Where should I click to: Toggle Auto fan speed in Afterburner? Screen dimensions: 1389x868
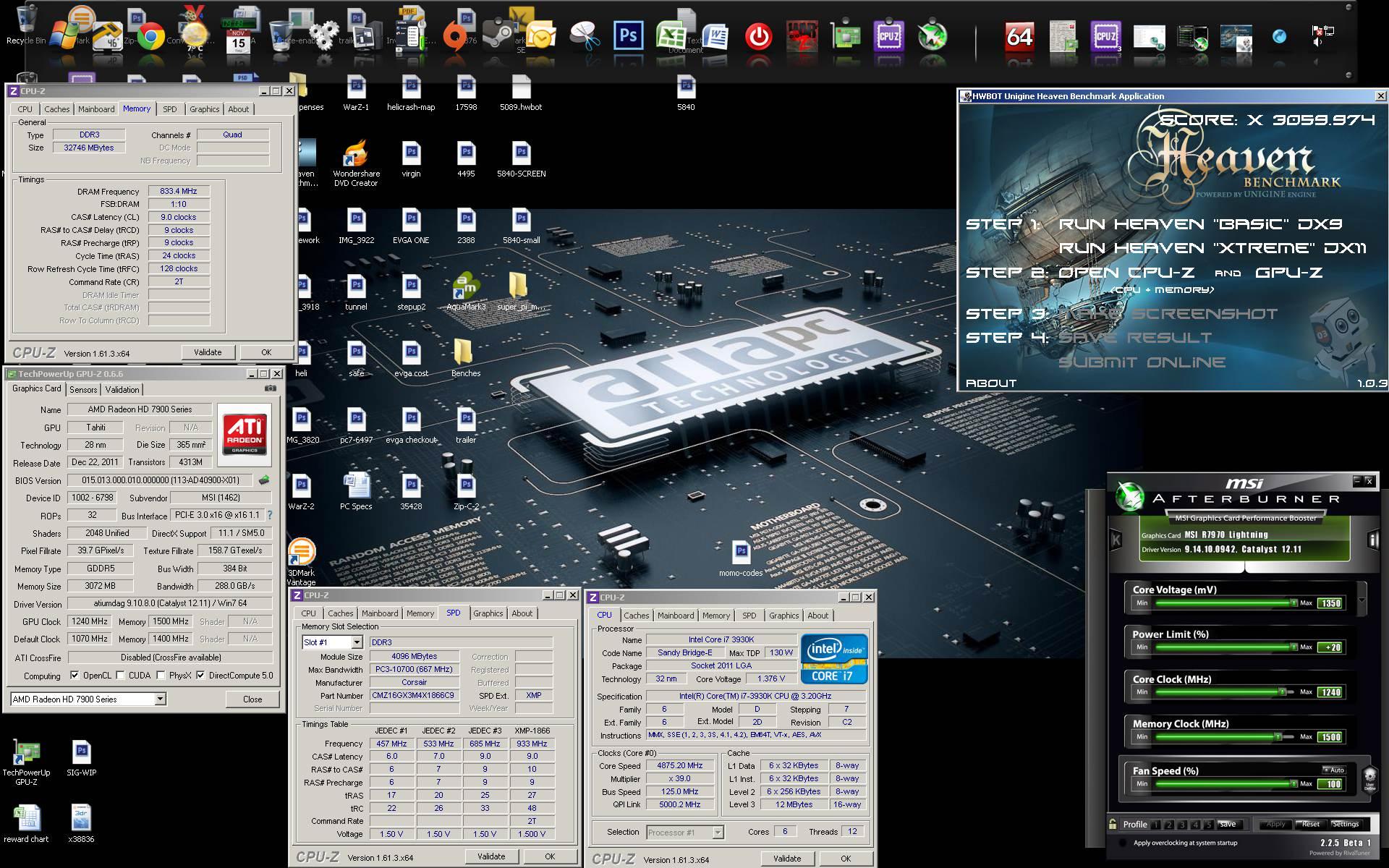1333,770
